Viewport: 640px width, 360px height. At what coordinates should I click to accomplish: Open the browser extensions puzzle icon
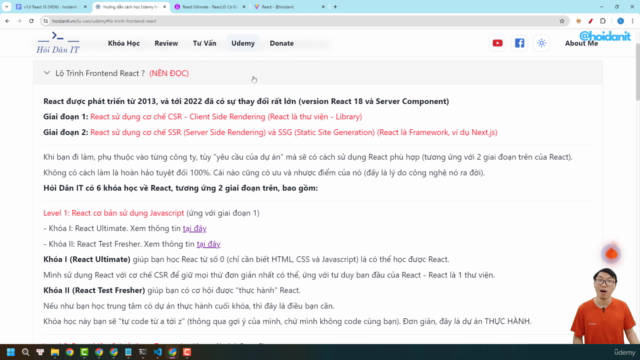[603, 21]
